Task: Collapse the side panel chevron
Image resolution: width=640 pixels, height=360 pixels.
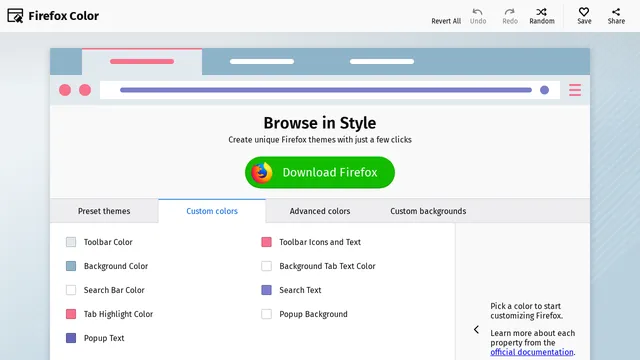Action: coord(476,329)
